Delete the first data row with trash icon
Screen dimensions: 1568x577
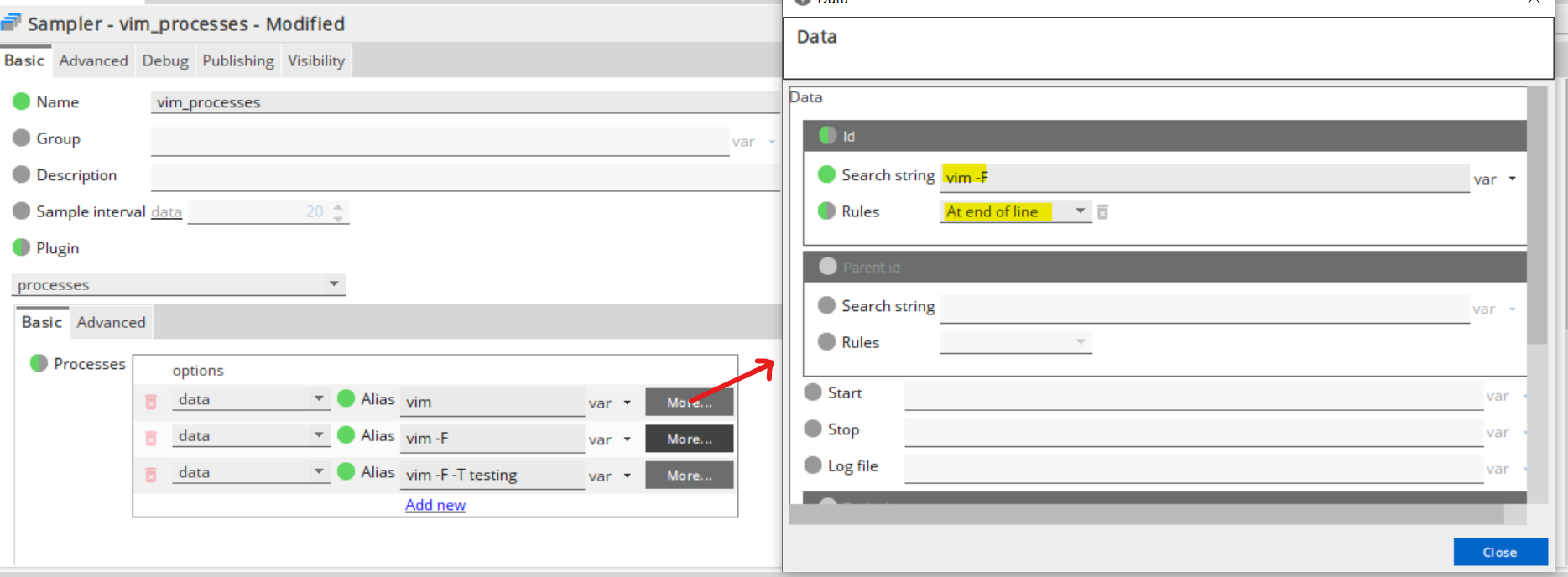151,402
